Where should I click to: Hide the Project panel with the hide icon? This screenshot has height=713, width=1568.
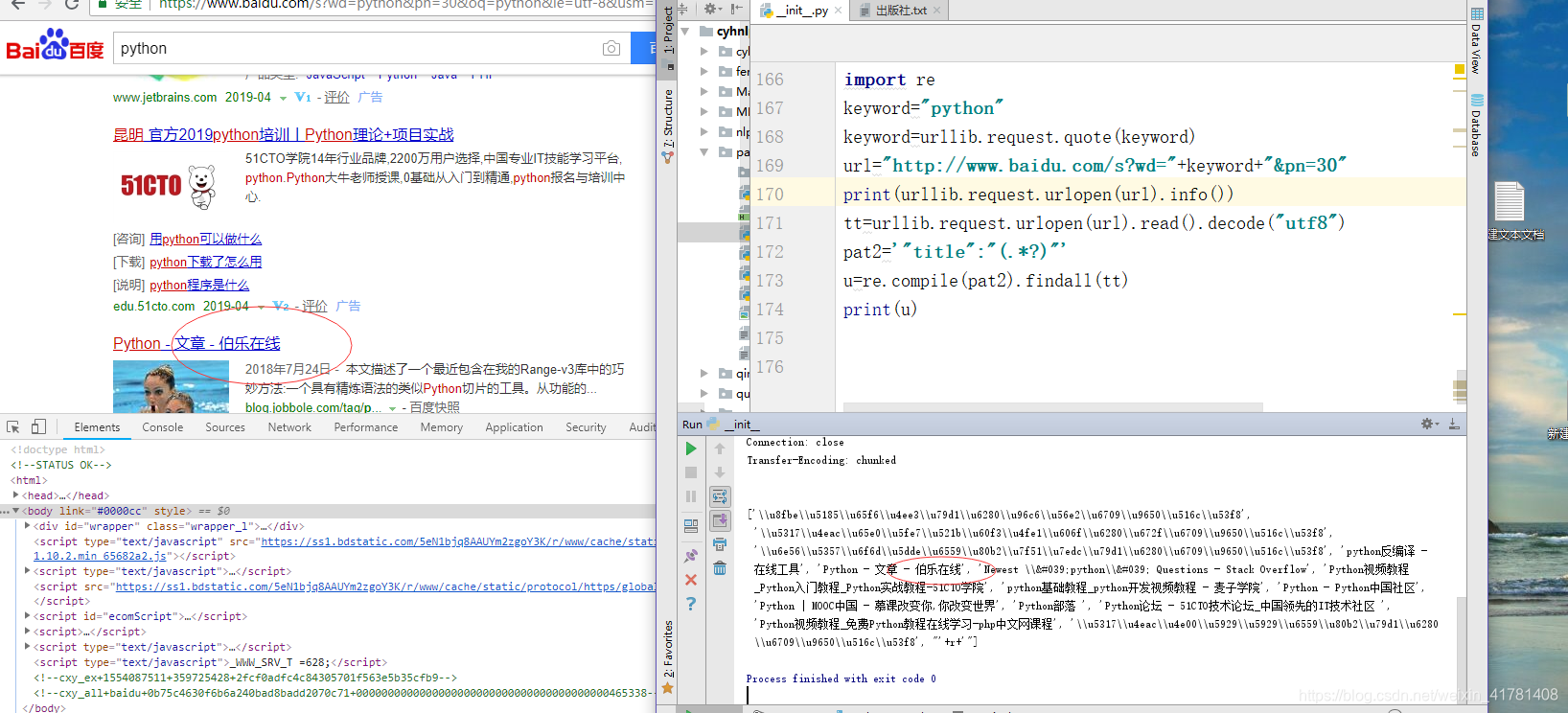pyautogui.click(x=736, y=9)
